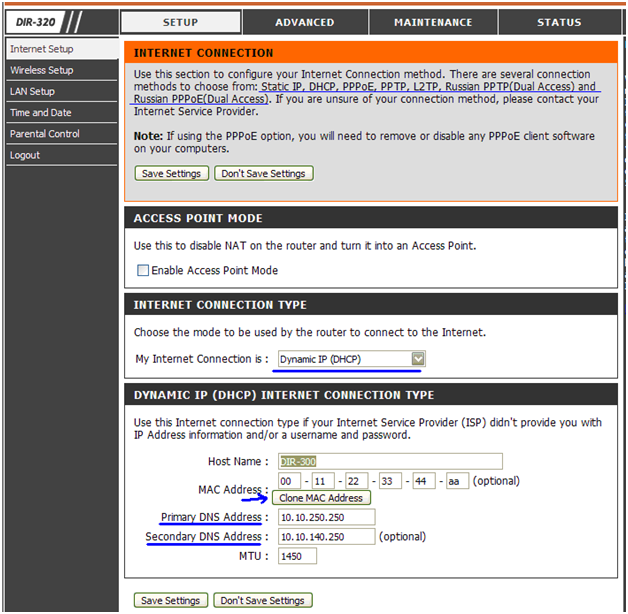Open Parental Control section
628x614 pixels.
click(44, 134)
